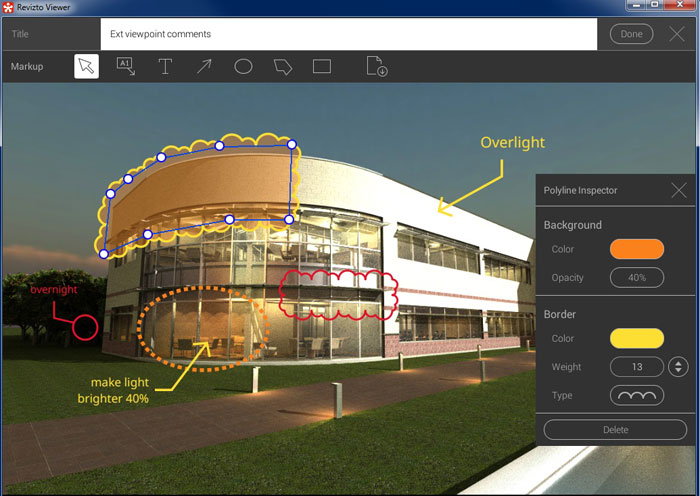This screenshot has width=700, height=496.
Task: Adjust border weight with the stepper arrows
Action: 678,367
